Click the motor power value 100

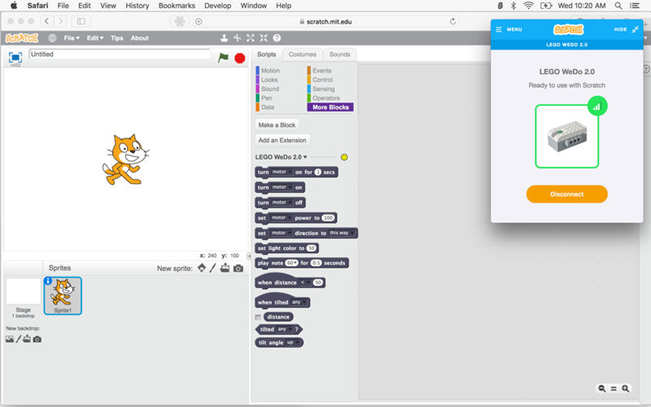point(328,218)
